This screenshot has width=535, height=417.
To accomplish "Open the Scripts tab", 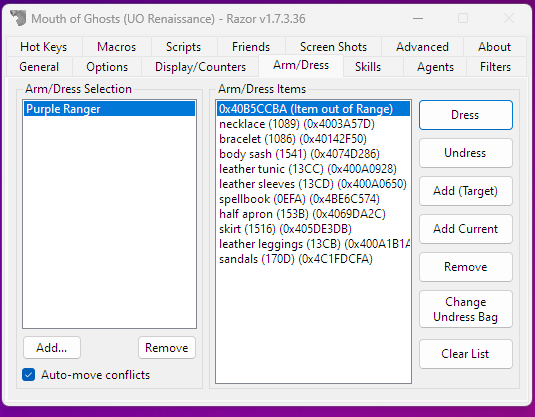I will [184, 47].
